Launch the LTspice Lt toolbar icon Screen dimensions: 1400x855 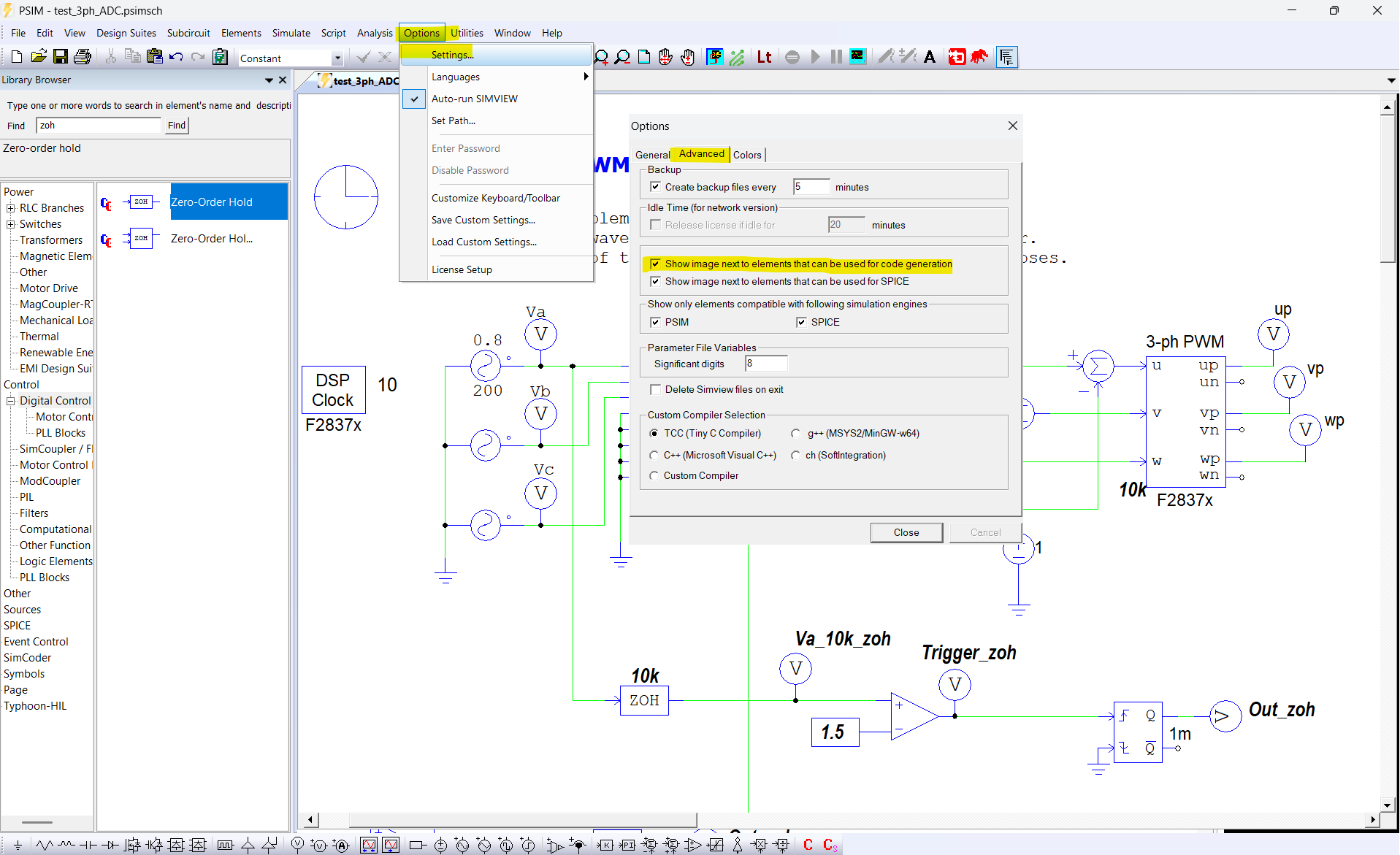click(765, 57)
